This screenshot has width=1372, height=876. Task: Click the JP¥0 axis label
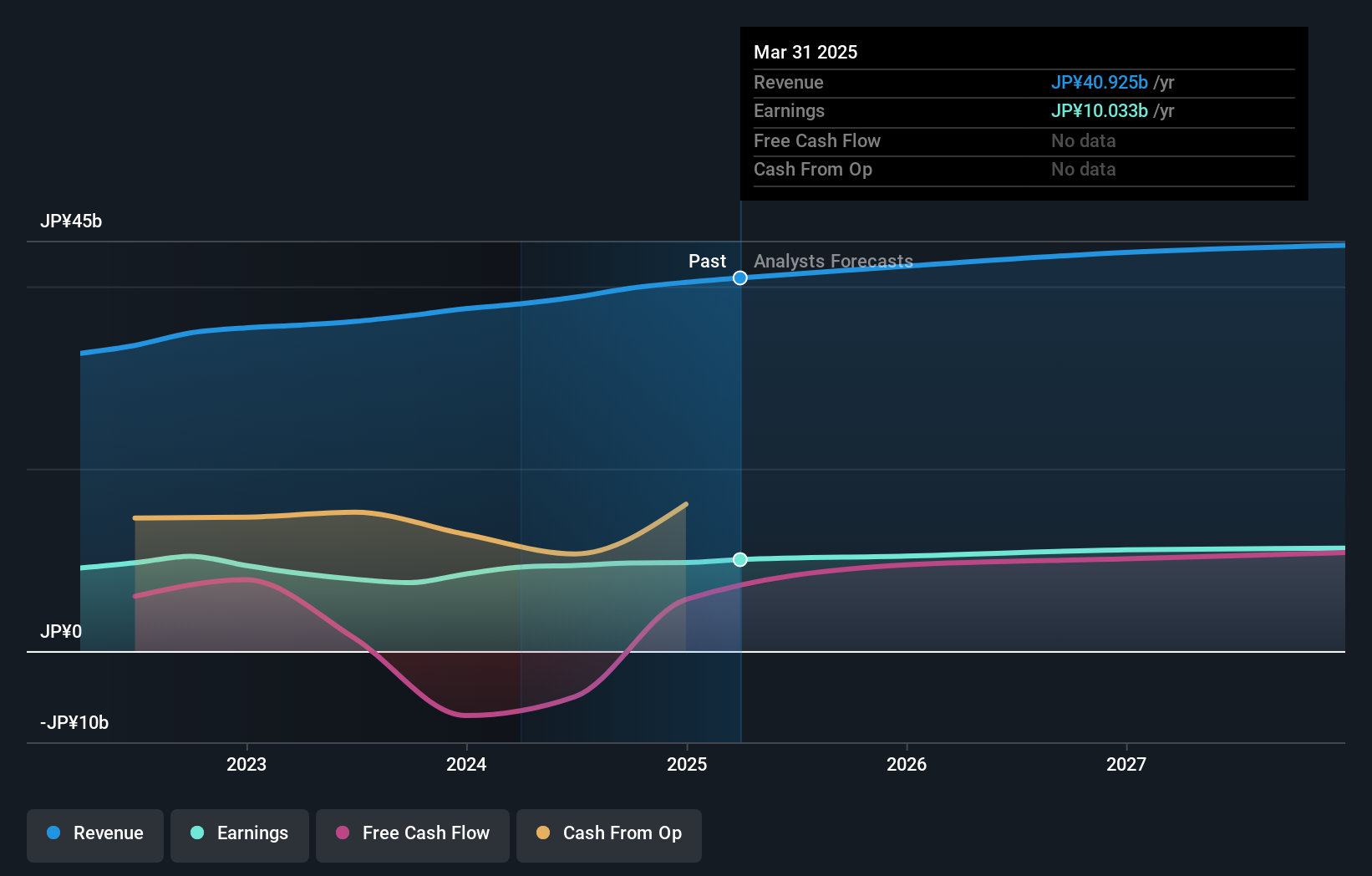tap(61, 631)
